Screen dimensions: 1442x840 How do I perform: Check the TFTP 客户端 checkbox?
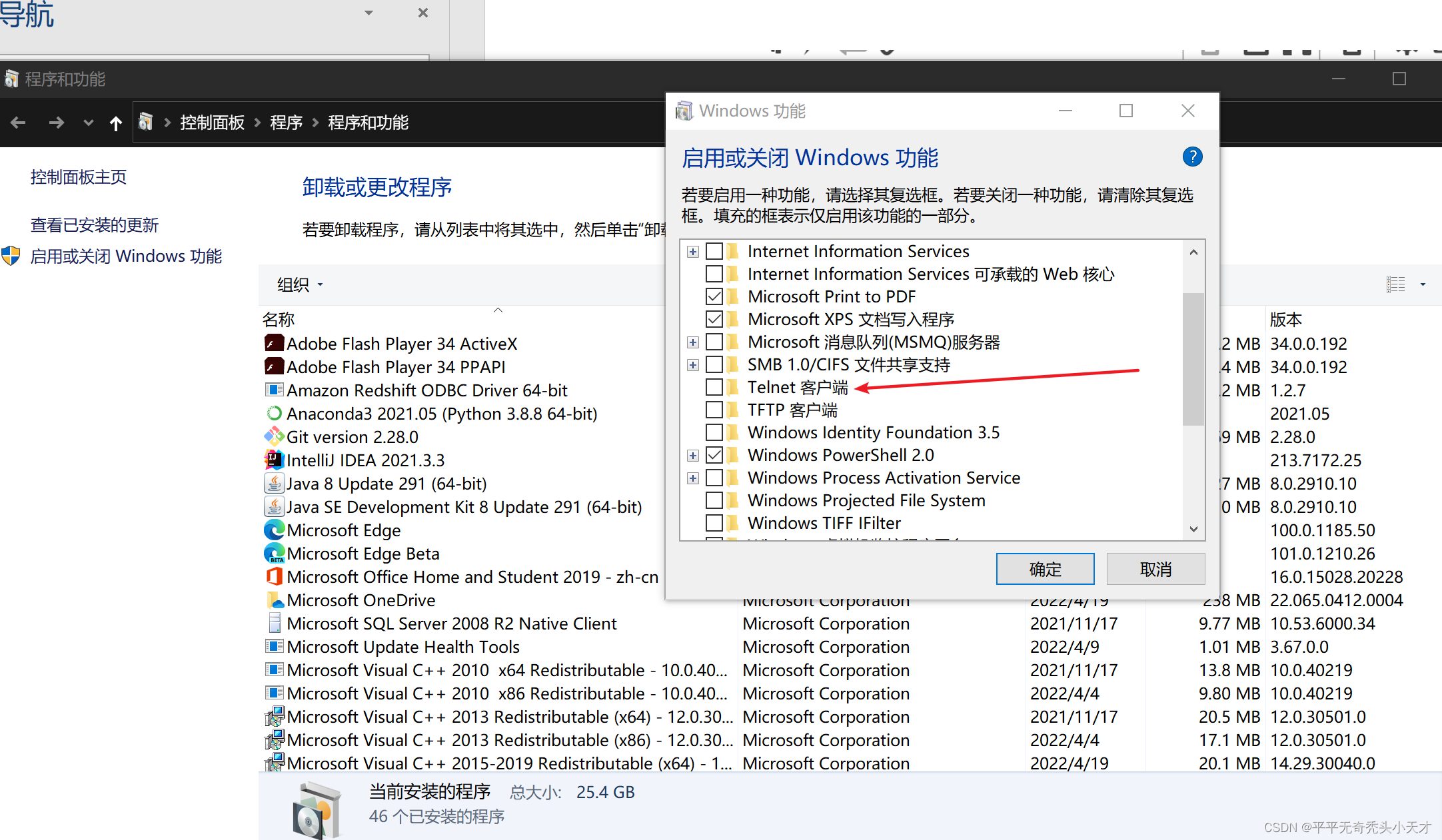pyautogui.click(x=714, y=410)
